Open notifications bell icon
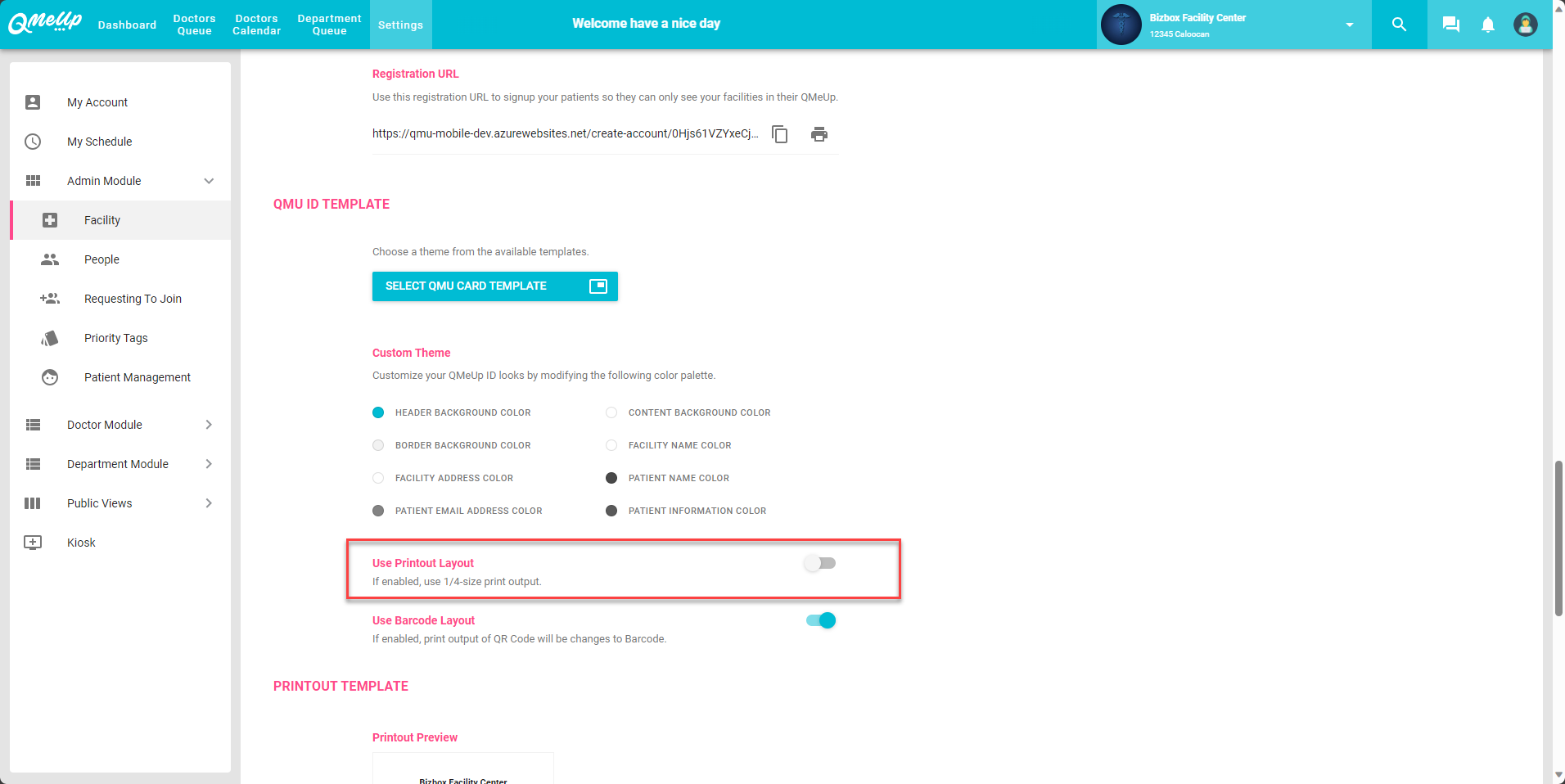1565x784 pixels. 1487,25
